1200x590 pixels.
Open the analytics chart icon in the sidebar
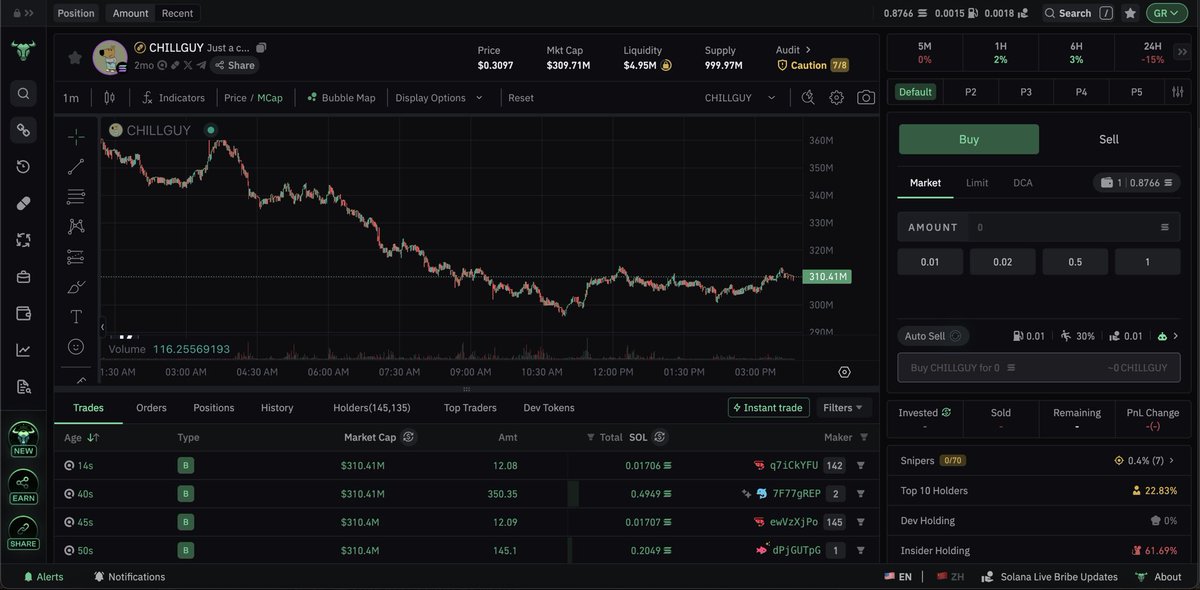(x=23, y=350)
